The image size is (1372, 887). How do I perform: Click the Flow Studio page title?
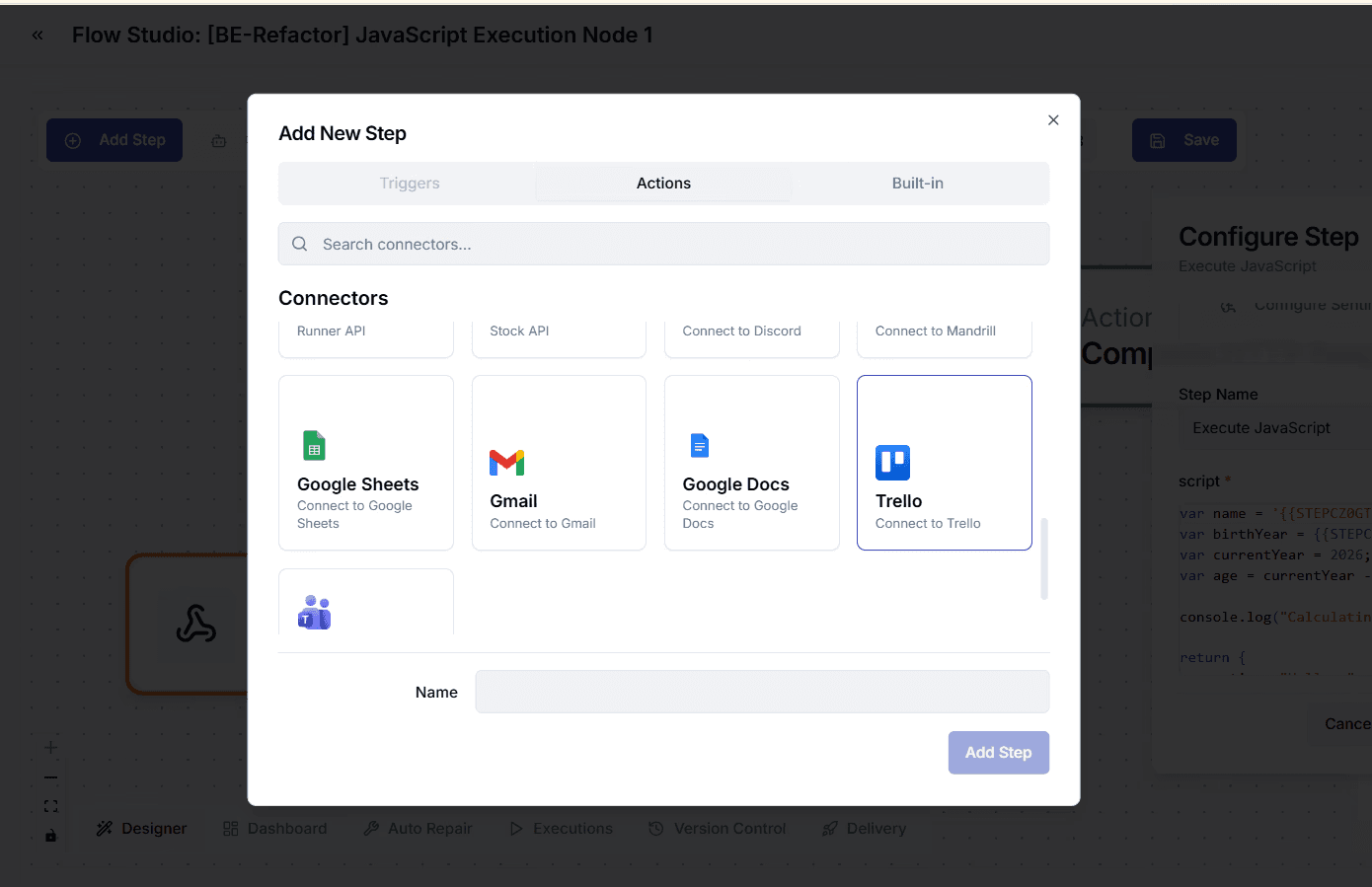click(x=362, y=36)
